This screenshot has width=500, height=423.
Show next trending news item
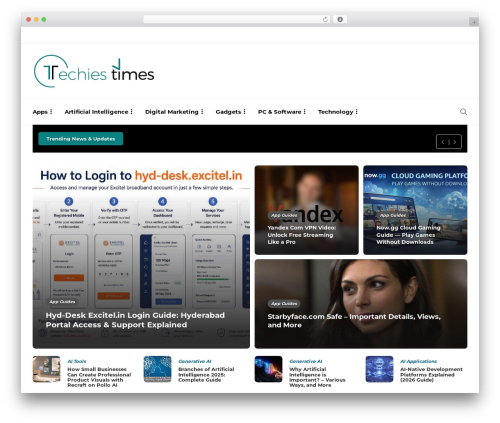[x=455, y=142]
